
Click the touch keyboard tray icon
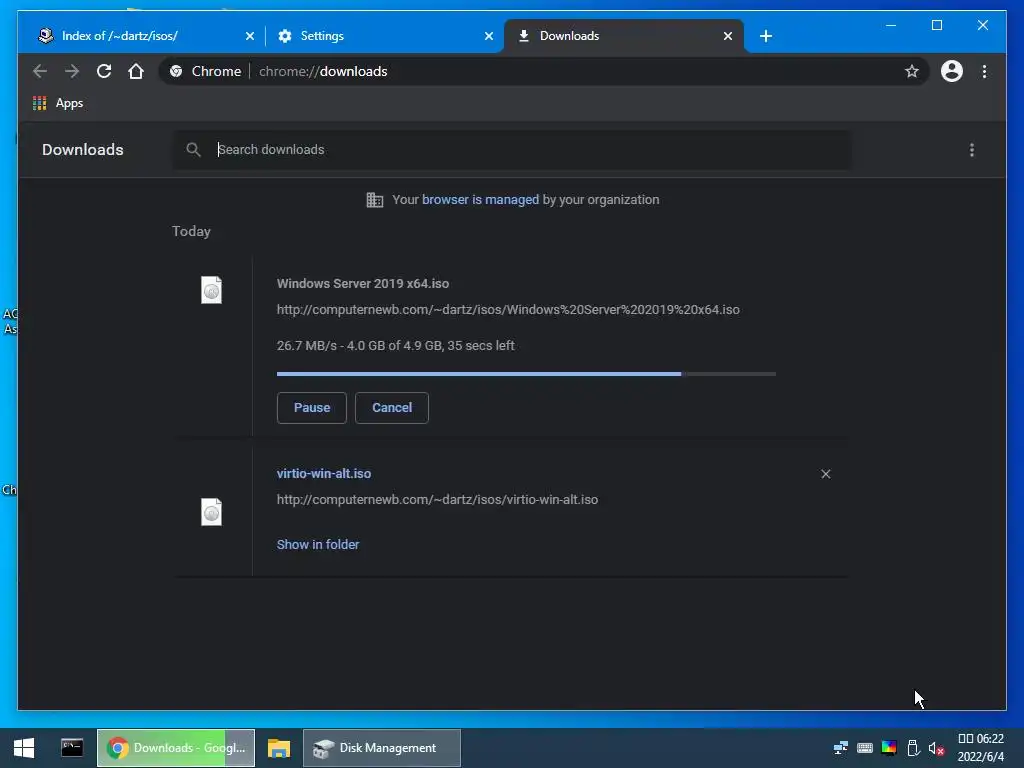click(x=865, y=748)
